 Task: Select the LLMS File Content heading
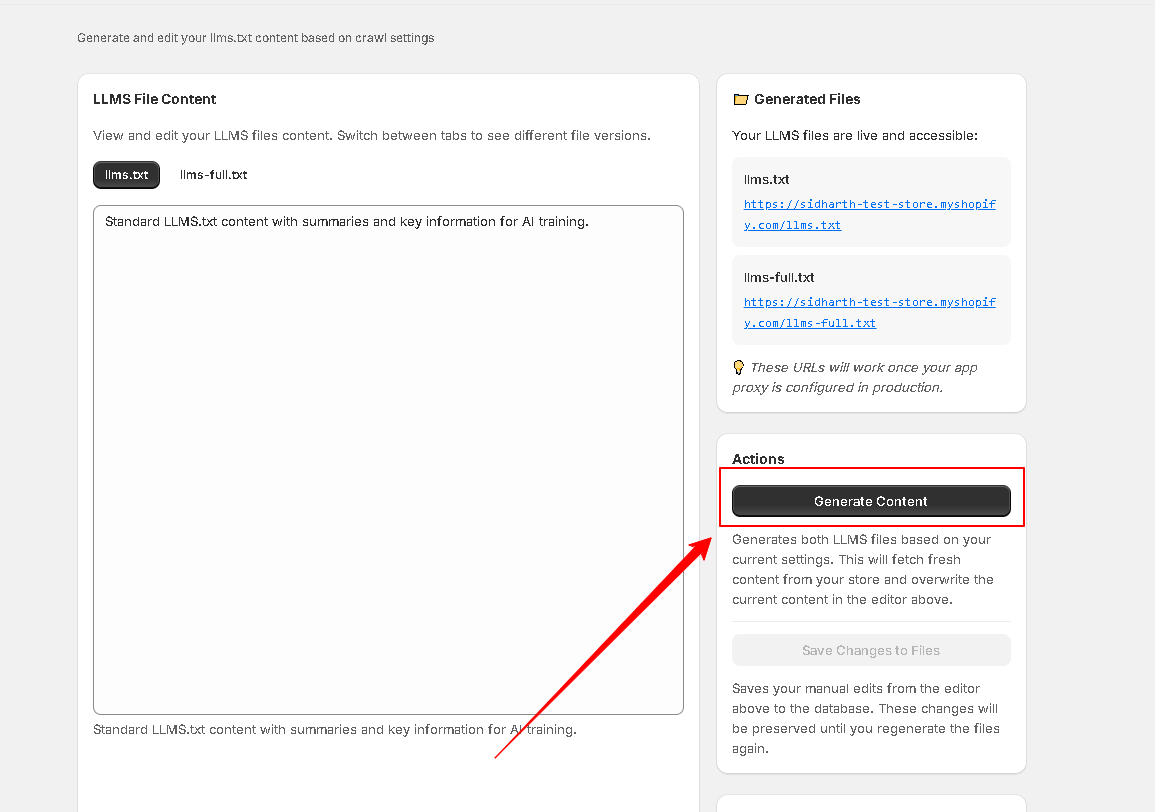pyautogui.click(x=154, y=99)
